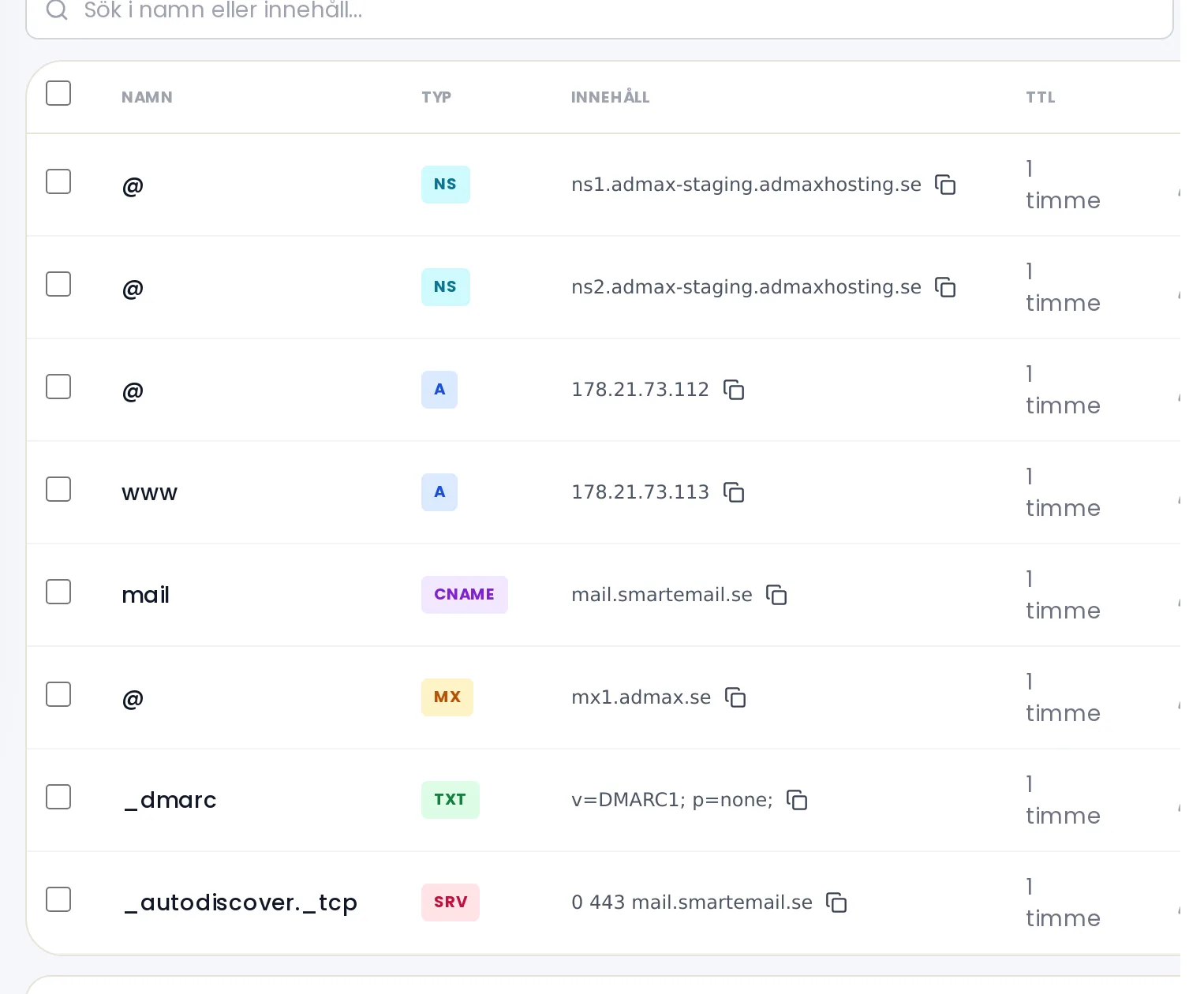Image resolution: width=1204 pixels, height=994 pixels.
Task: Click the SRV type badge
Action: (451, 902)
